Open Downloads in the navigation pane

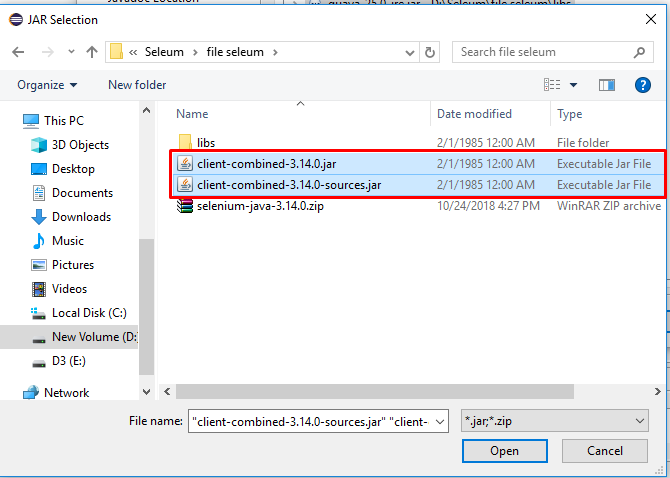tap(81, 217)
